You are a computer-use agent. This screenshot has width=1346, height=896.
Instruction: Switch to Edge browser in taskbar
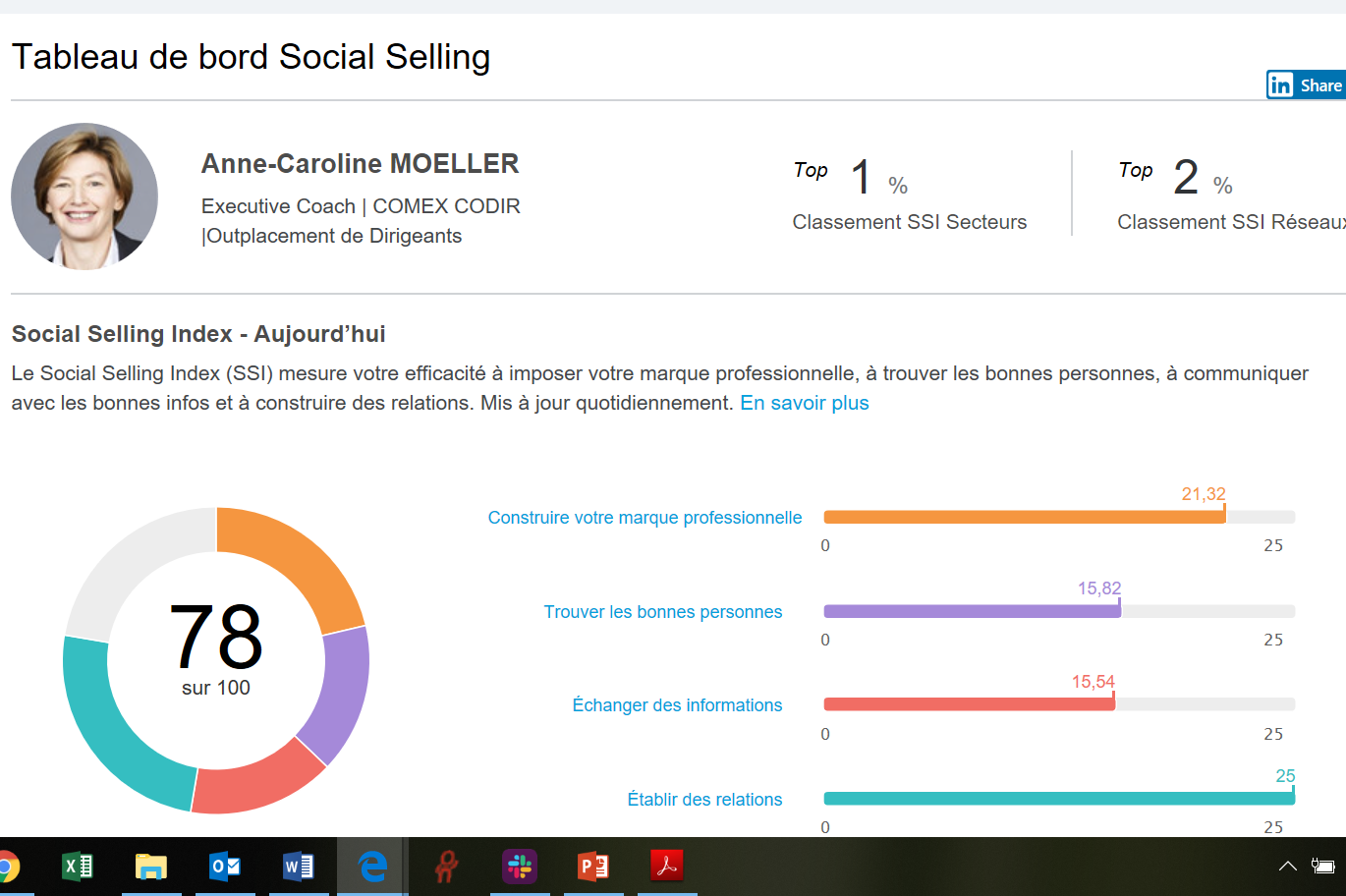click(x=372, y=867)
